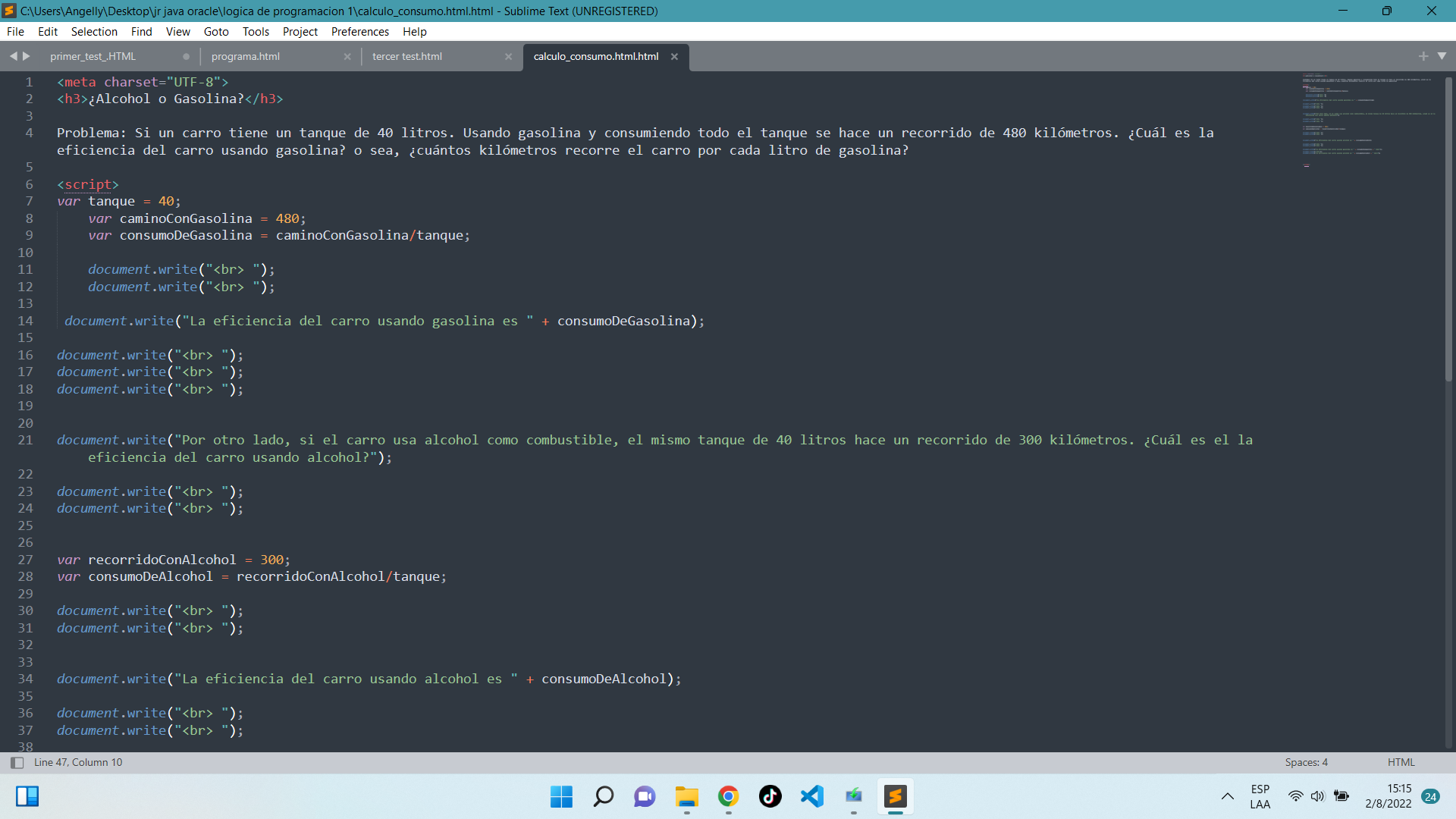Click line number 21 in the gutter
This screenshot has width=1456, height=819.
tap(26, 441)
